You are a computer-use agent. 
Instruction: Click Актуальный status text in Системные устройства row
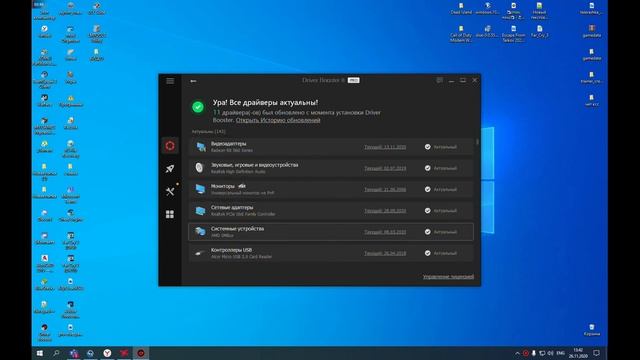tap(445, 232)
